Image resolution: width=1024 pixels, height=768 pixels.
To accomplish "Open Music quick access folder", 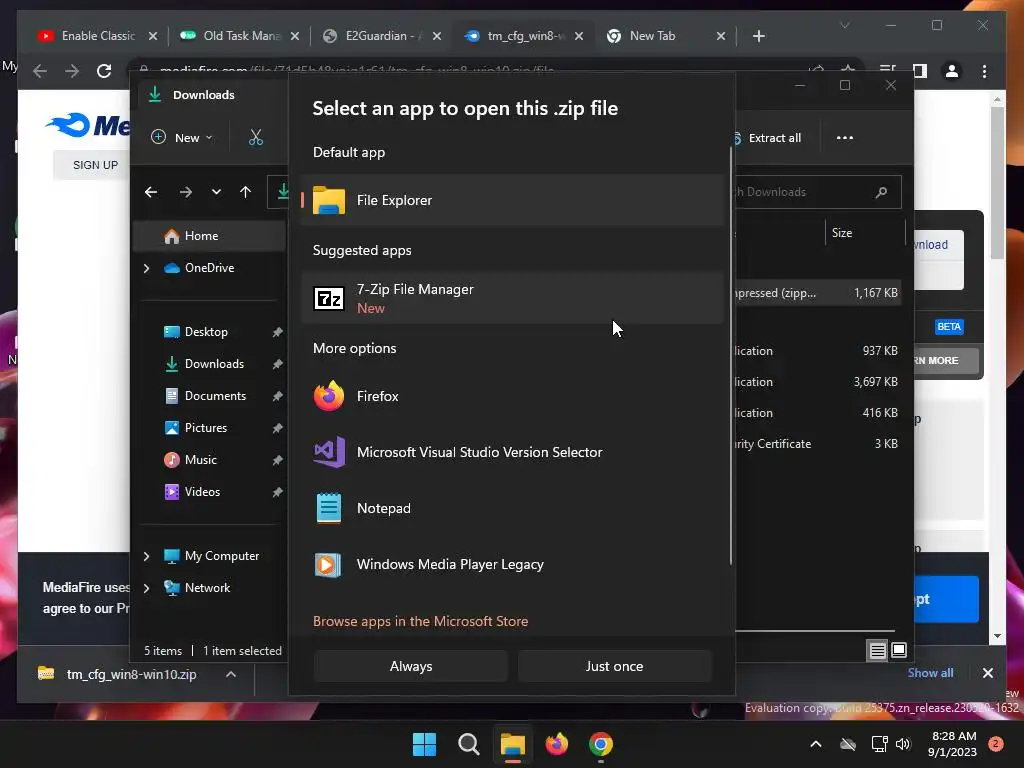I will pos(200,460).
